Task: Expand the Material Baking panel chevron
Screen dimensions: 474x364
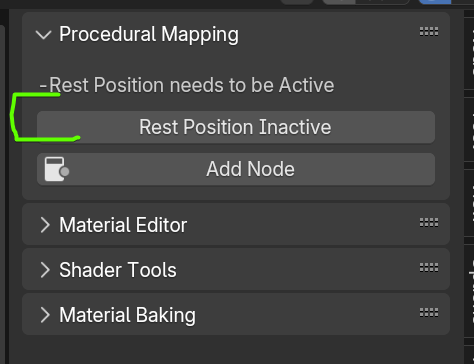Action: click(45, 315)
